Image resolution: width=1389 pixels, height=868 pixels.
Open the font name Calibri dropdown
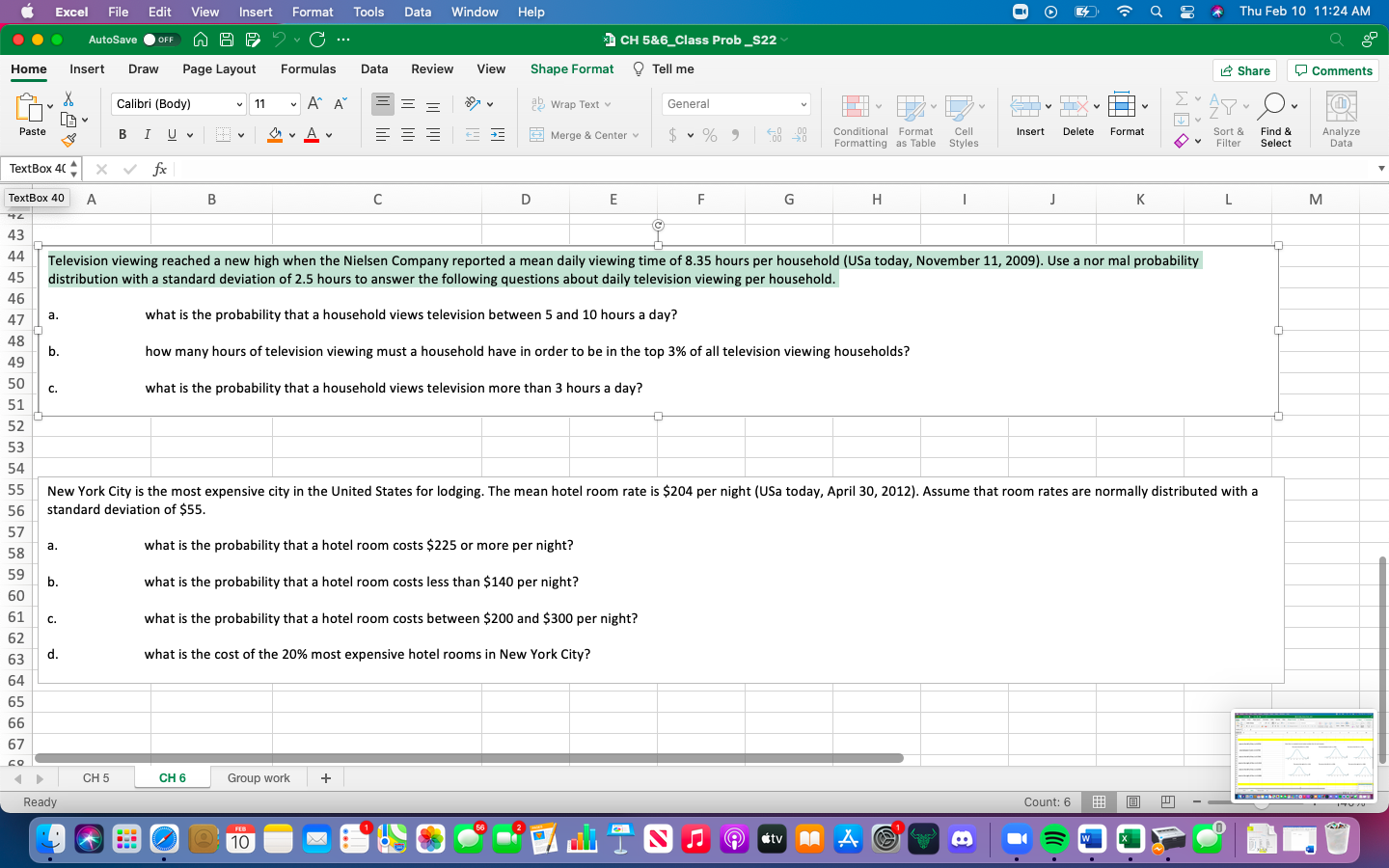click(x=239, y=104)
